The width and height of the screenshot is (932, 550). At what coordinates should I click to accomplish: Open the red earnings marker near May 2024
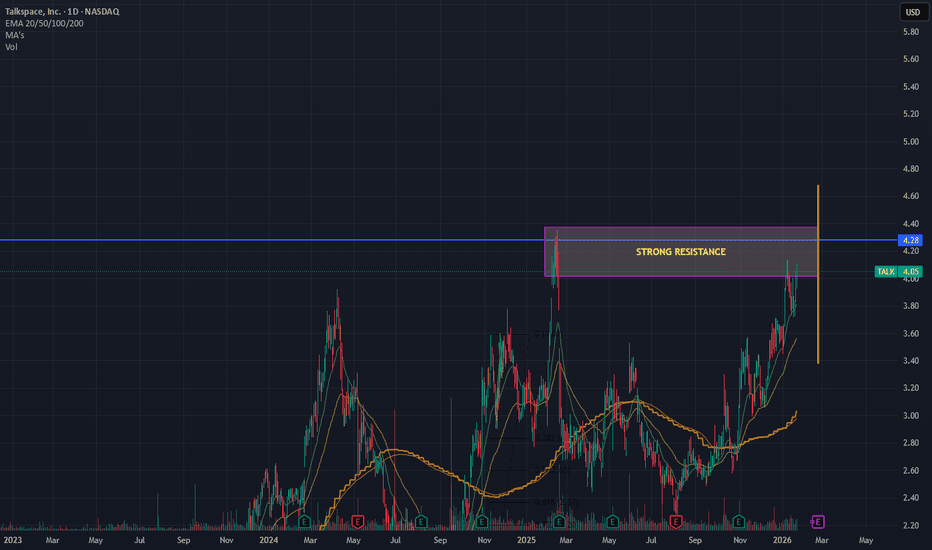click(358, 521)
